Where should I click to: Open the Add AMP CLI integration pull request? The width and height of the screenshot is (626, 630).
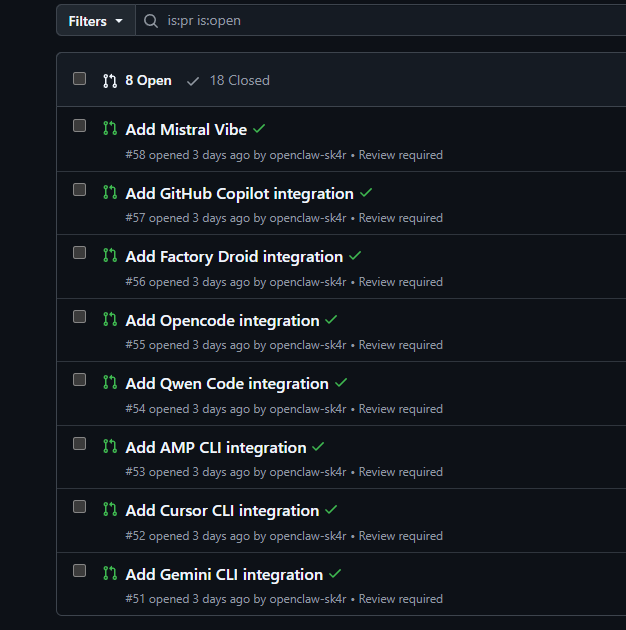pyautogui.click(x=216, y=448)
